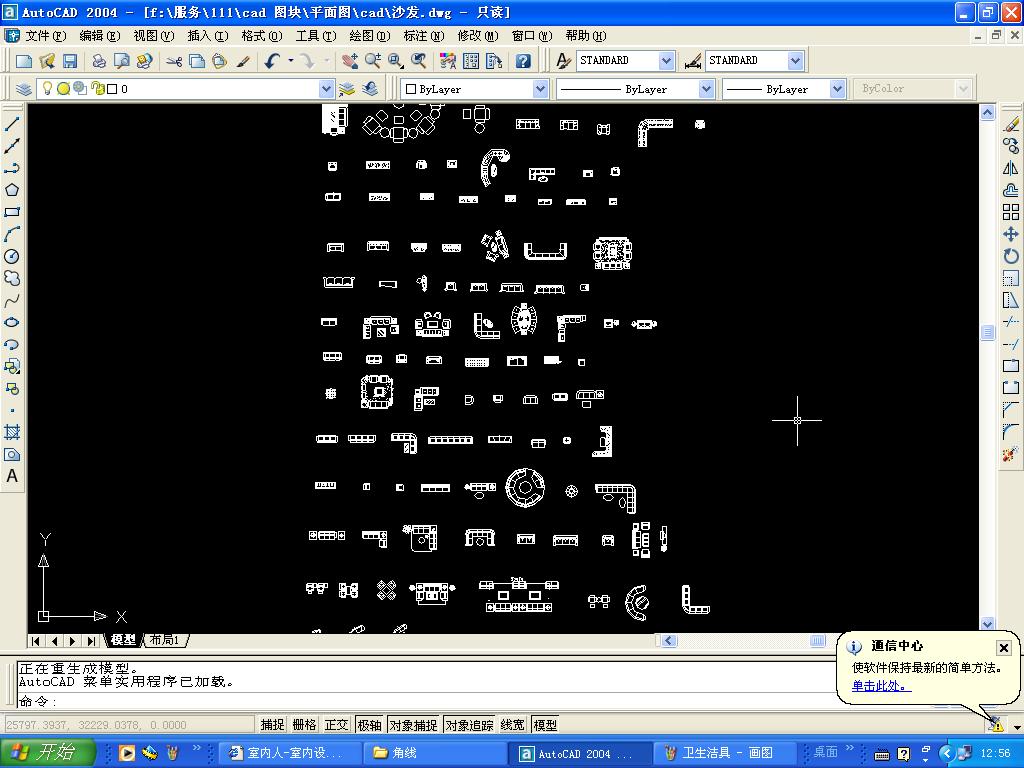Click the Offset modify tool

coord(1011,190)
